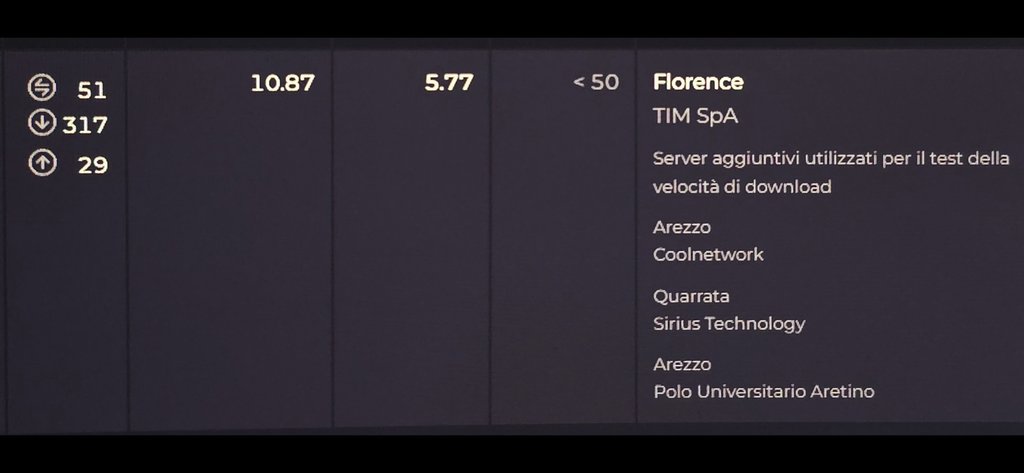
Task: Click the Coolnetwork provider label
Action: 709,254
